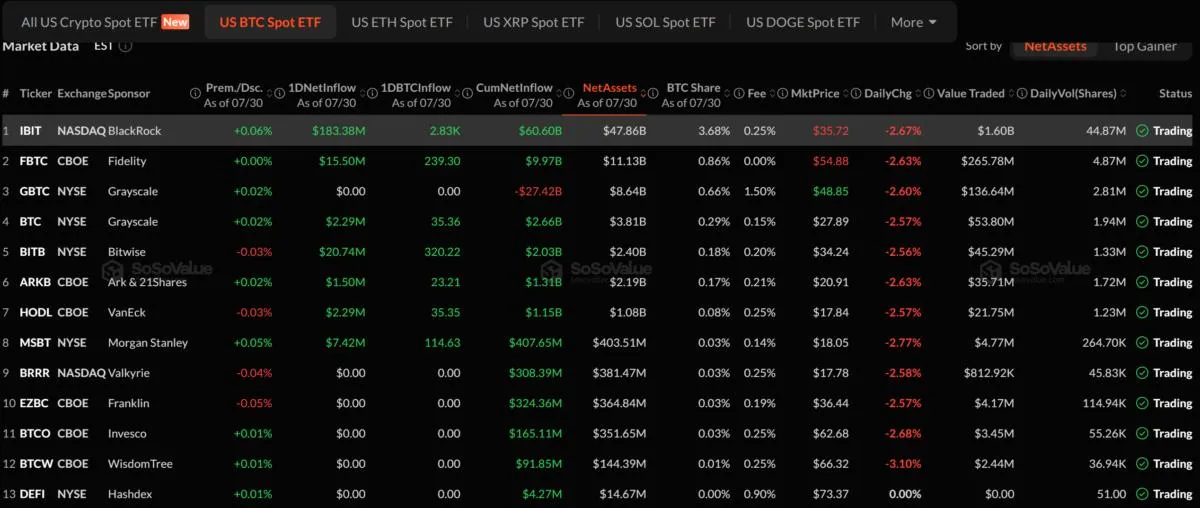The image size is (1200, 508).
Task: Click the Sponsor column header
Action: [x=129, y=93]
